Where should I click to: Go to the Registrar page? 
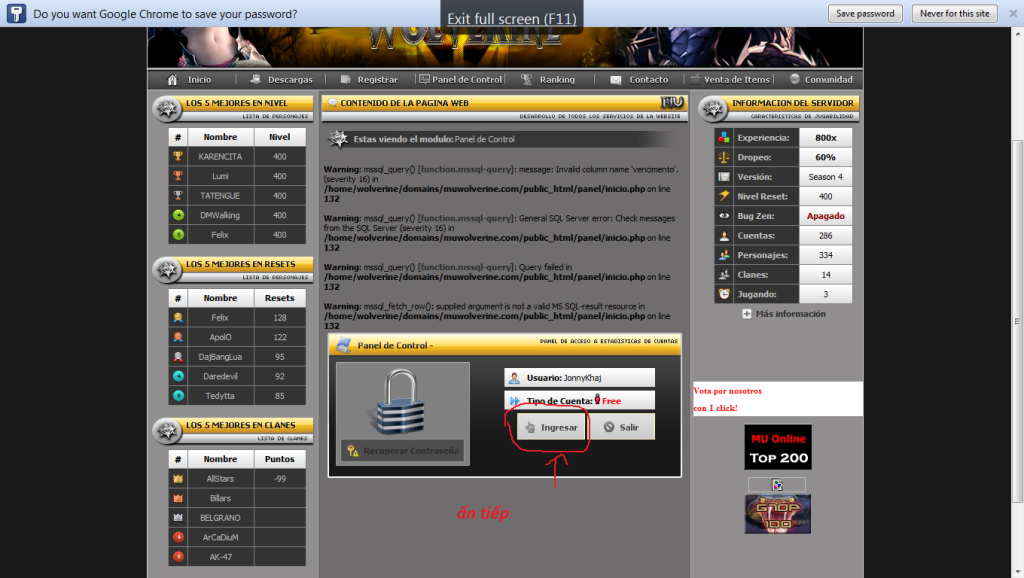click(x=377, y=80)
